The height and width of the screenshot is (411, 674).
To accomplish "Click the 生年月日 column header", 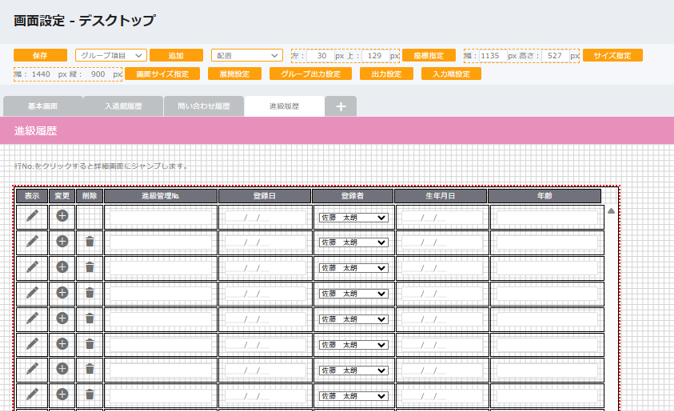I will (440, 196).
